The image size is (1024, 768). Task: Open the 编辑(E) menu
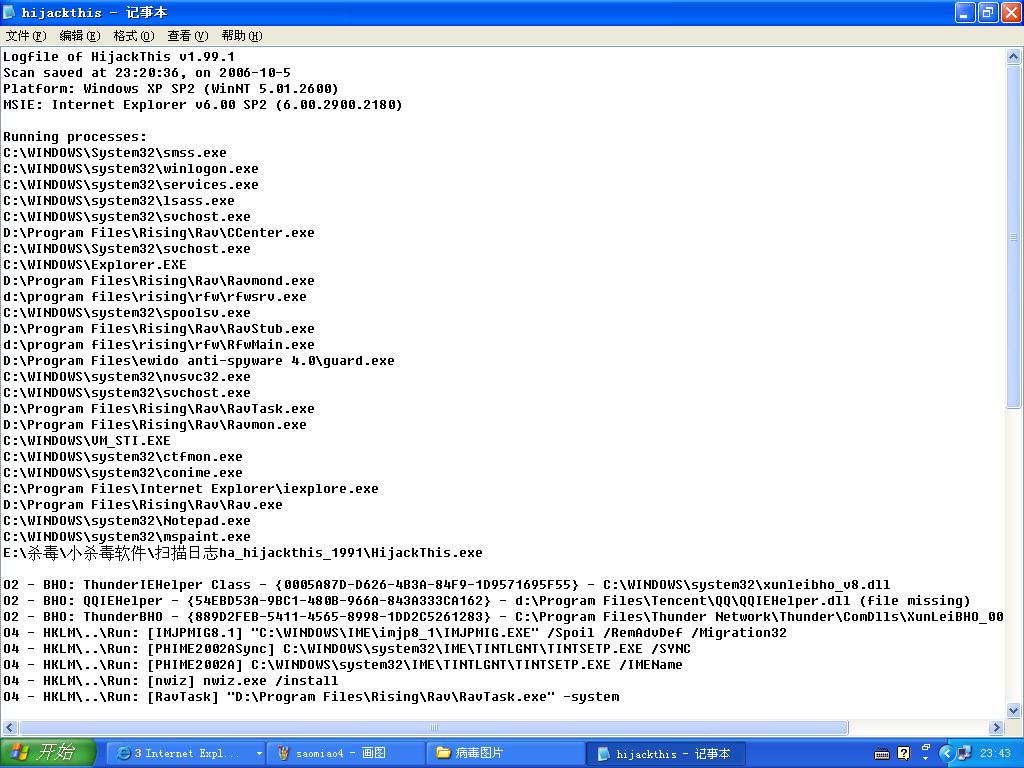80,36
